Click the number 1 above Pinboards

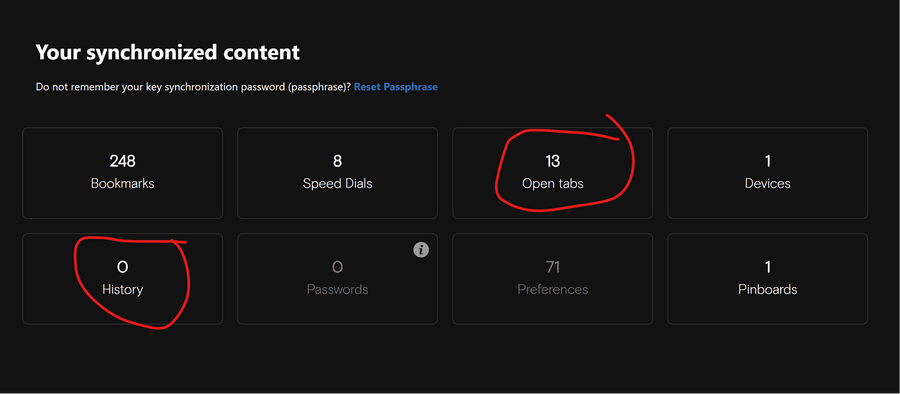[768, 267]
